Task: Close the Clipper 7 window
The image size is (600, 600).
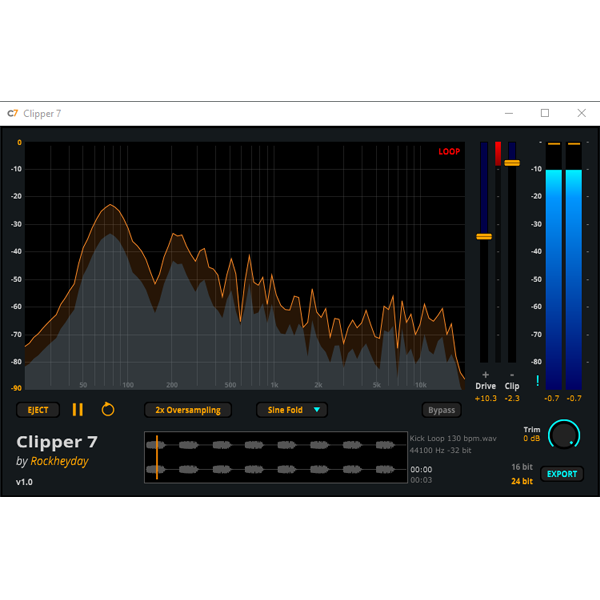Action: point(582,113)
